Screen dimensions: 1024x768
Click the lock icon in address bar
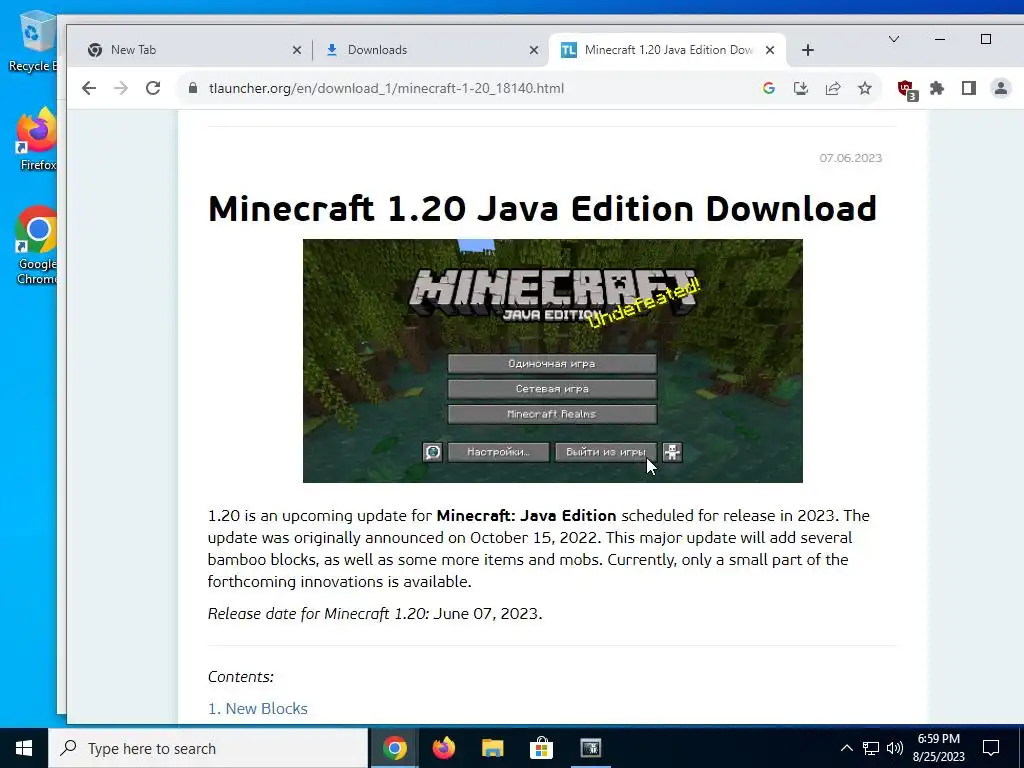point(193,88)
